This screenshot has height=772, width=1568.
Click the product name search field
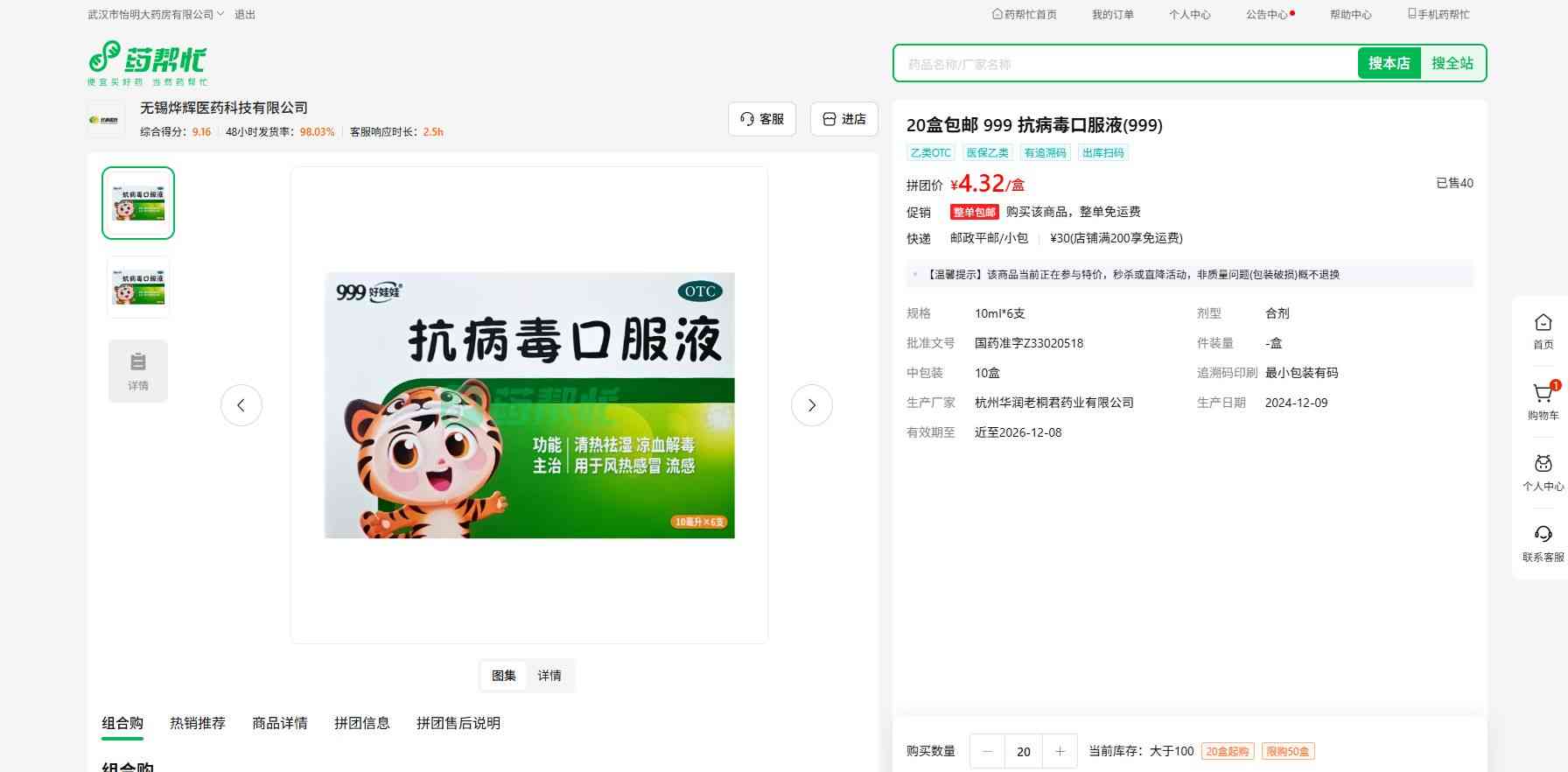pos(1126,64)
